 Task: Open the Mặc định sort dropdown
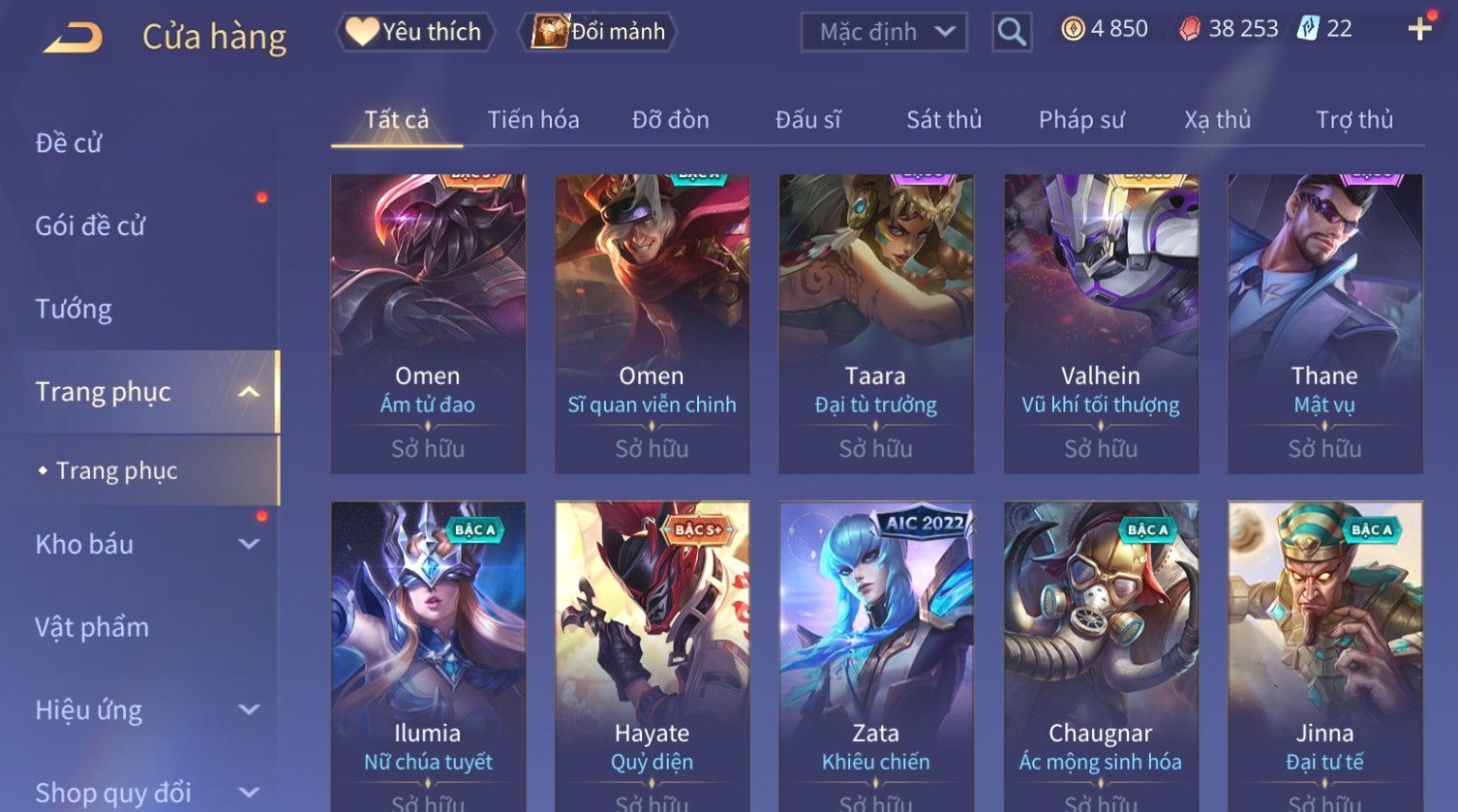pyautogui.click(x=885, y=32)
